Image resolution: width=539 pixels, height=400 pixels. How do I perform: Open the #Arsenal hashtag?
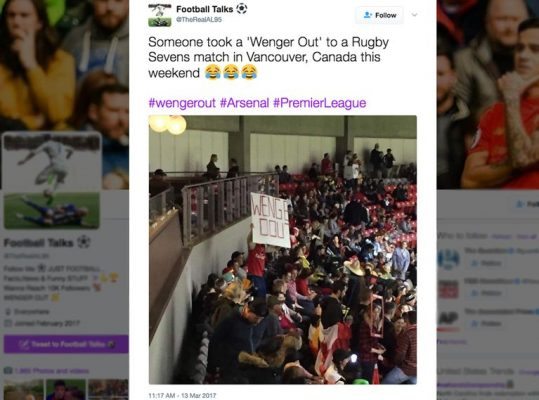point(245,103)
